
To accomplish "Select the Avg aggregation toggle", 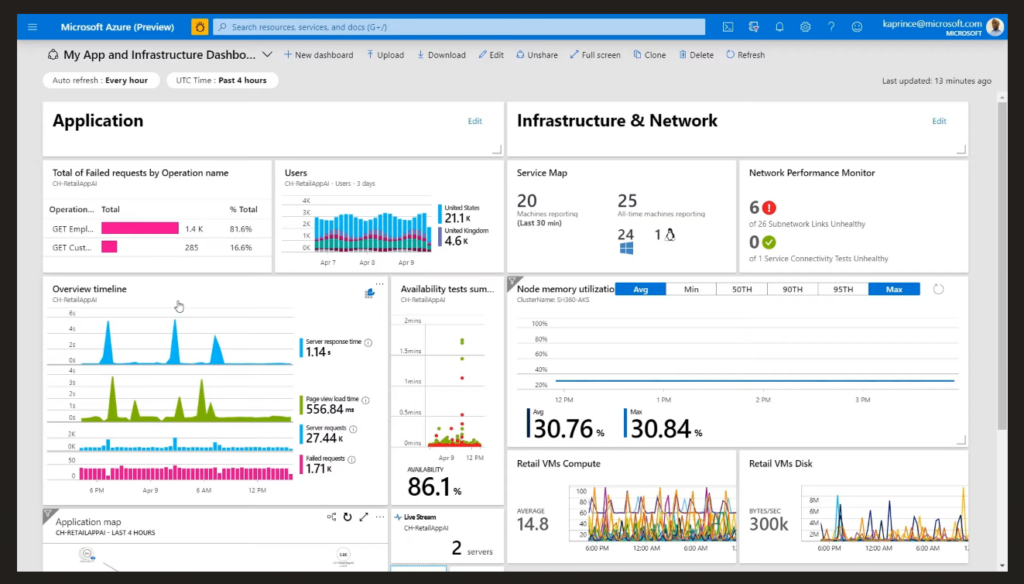I will click(x=640, y=289).
